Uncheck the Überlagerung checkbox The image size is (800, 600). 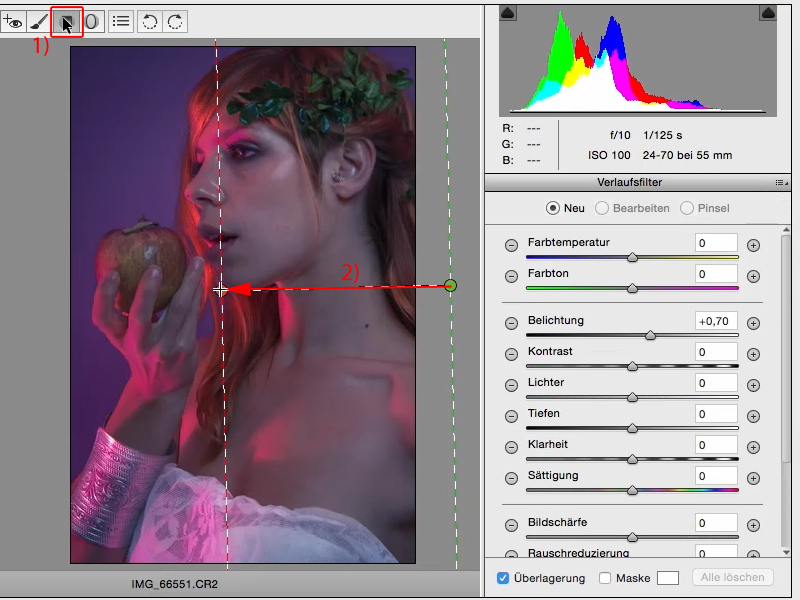click(x=503, y=578)
